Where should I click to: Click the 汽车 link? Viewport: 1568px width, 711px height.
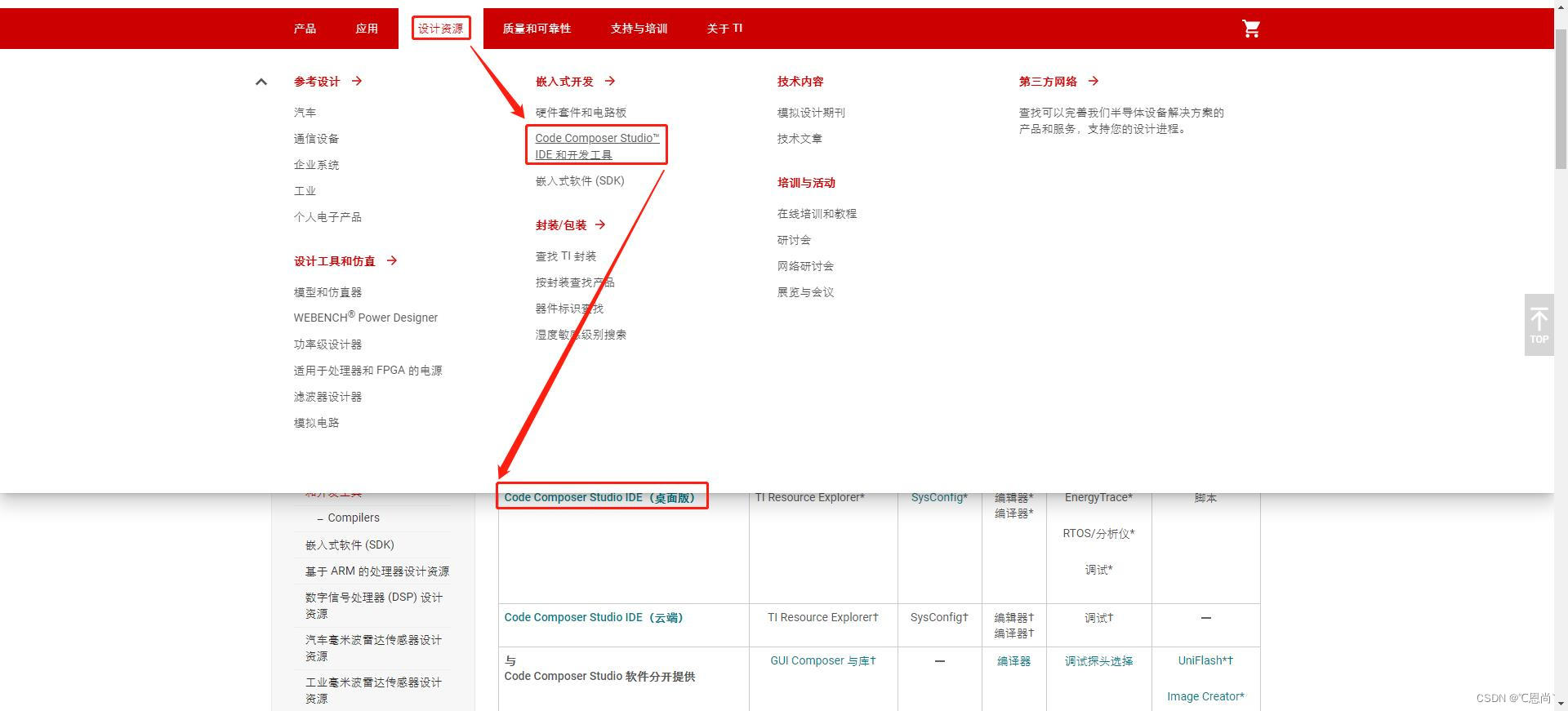[305, 113]
